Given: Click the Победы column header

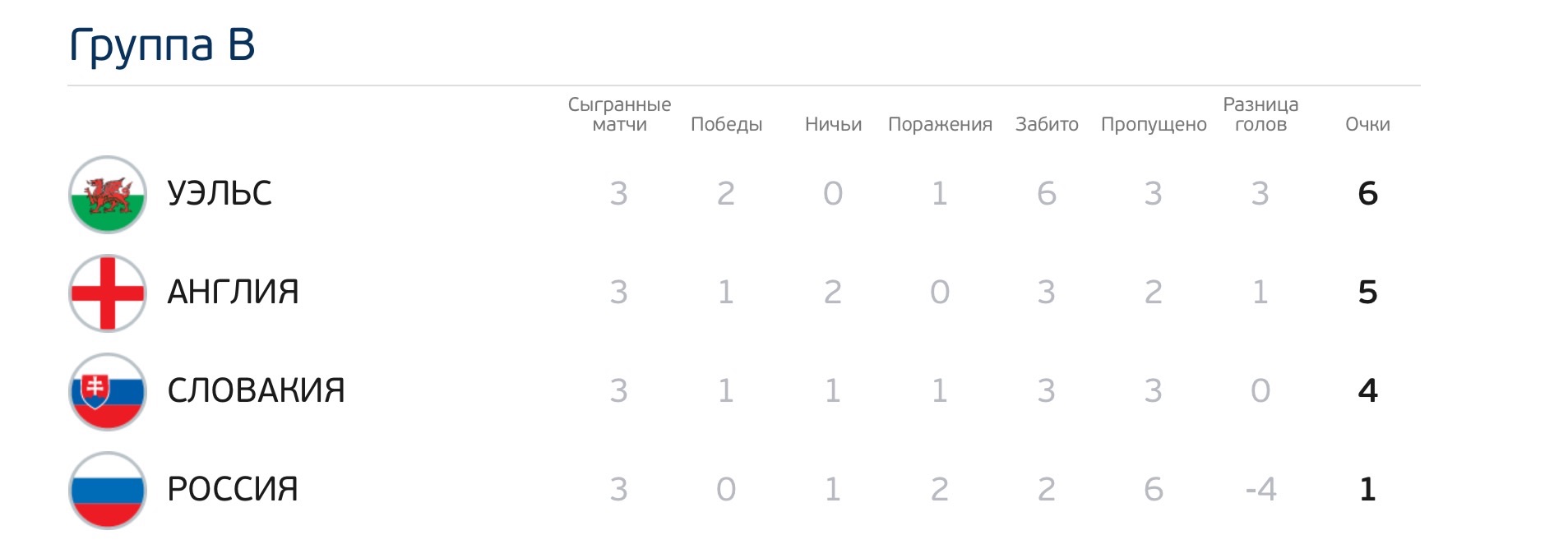Looking at the screenshot, I should click(x=726, y=124).
